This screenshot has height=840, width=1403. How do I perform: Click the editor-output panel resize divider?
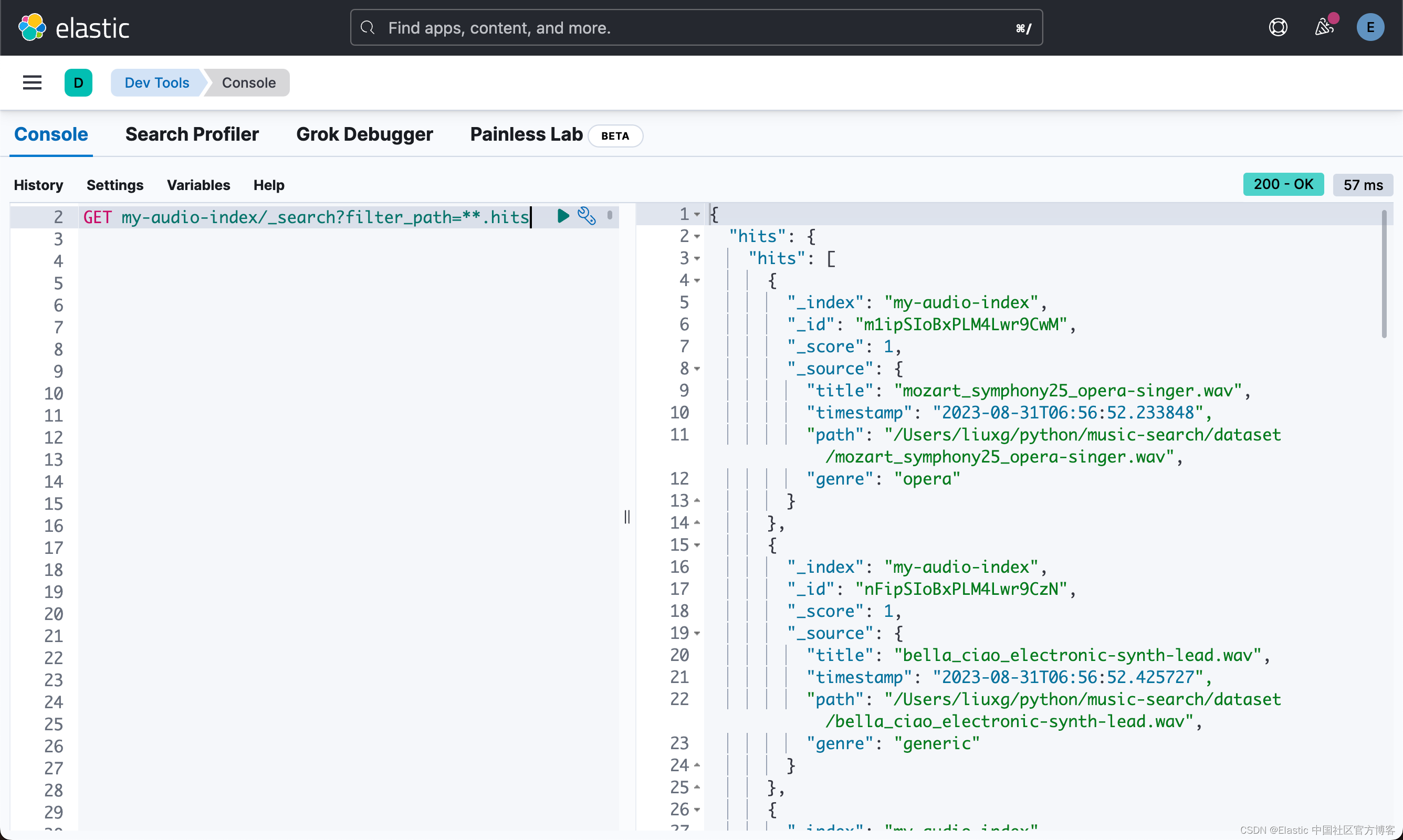(x=627, y=516)
